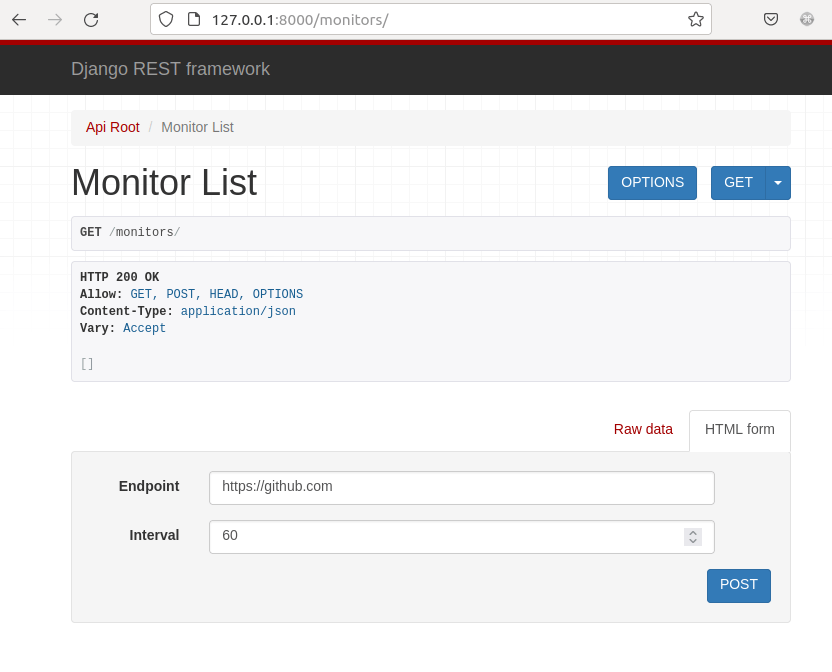Save page to Pocket using pocket icon
Screen dimensions: 832x672
coord(770,19)
